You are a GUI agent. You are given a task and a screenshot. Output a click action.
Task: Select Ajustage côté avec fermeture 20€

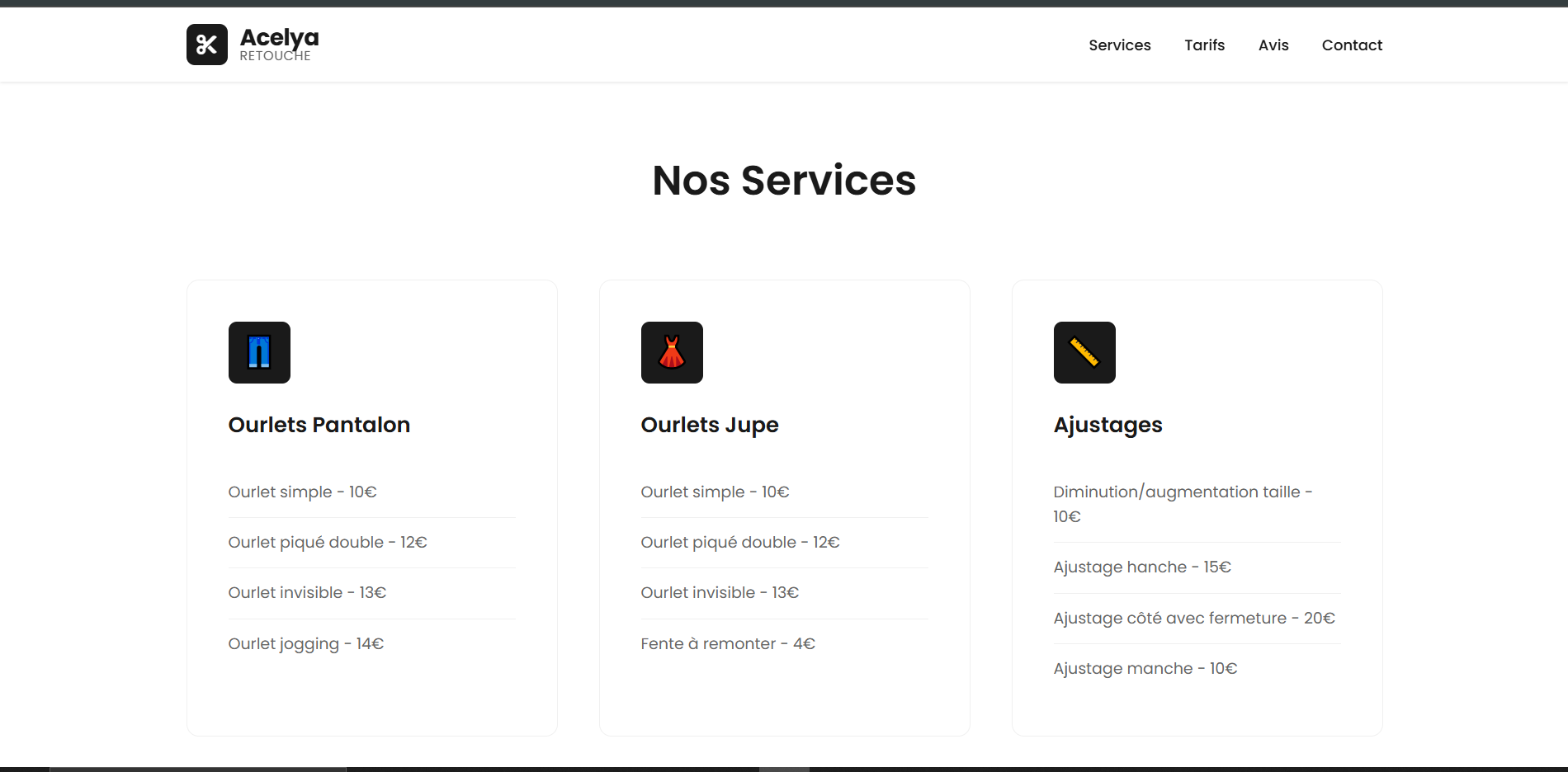tap(1193, 618)
